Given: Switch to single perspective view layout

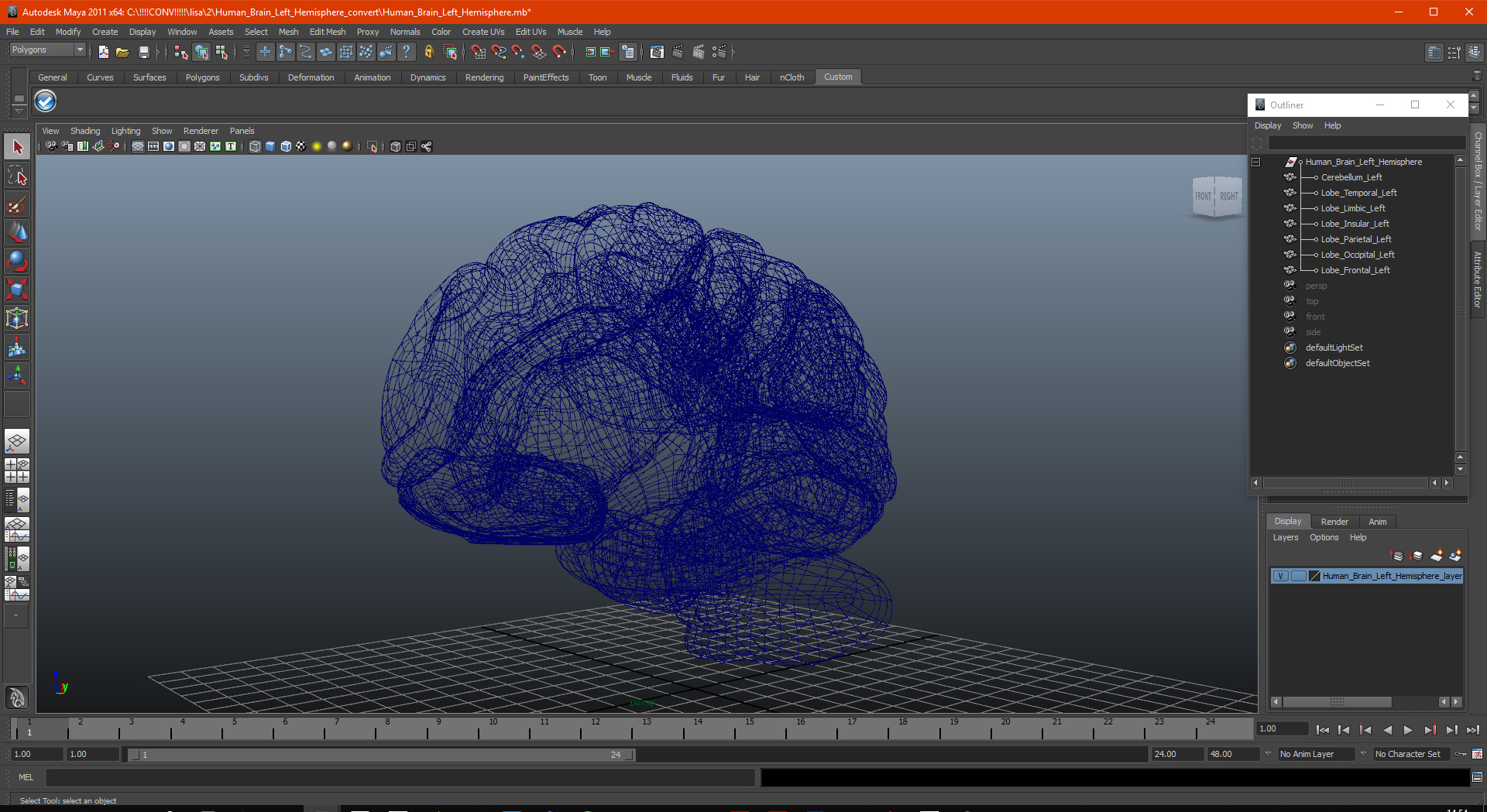Looking at the screenshot, I should pyautogui.click(x=17, y=442).
